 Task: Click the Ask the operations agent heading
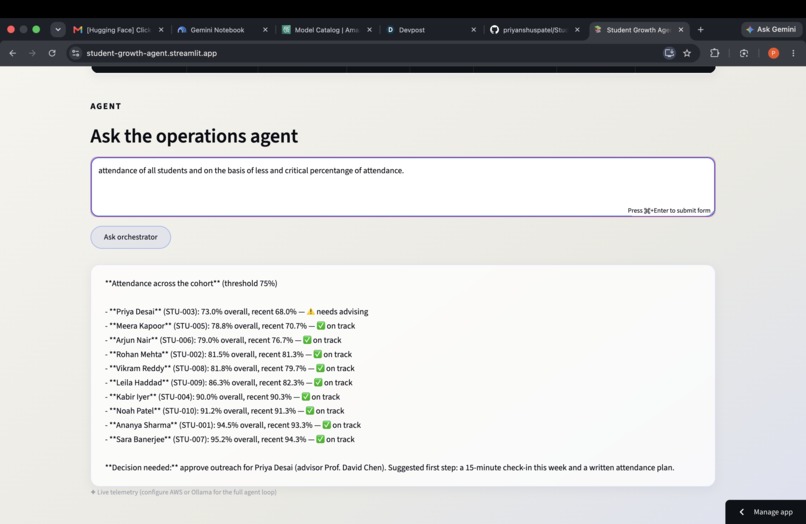tap(194, 136)
